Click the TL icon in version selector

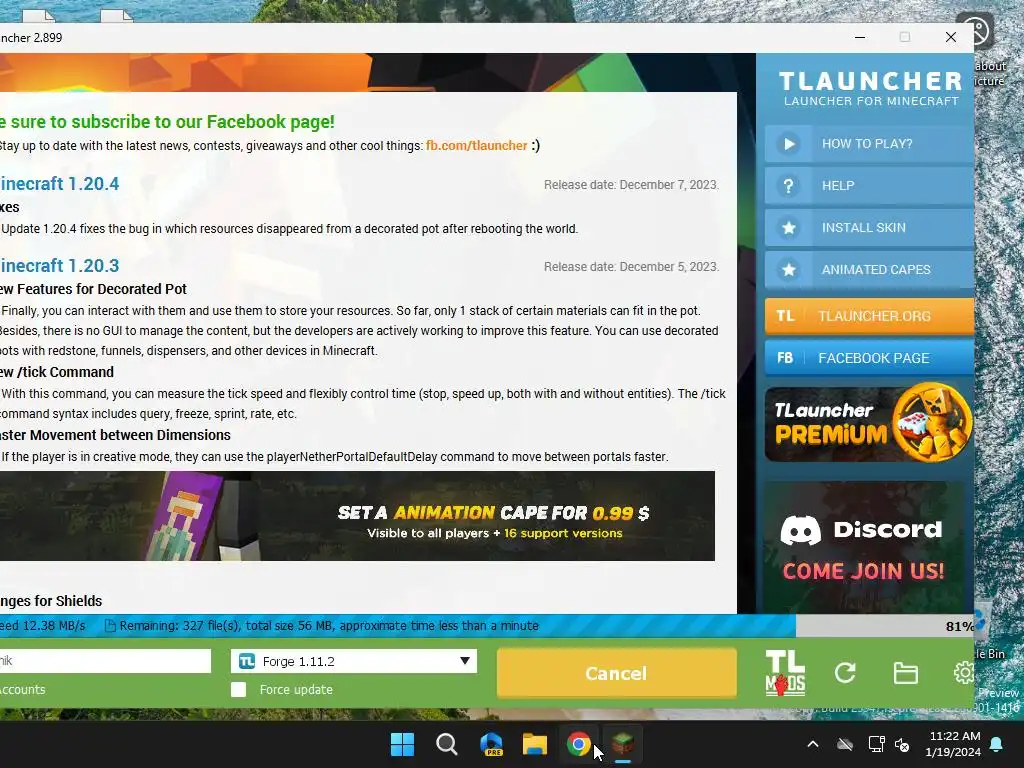pos(247,661)
